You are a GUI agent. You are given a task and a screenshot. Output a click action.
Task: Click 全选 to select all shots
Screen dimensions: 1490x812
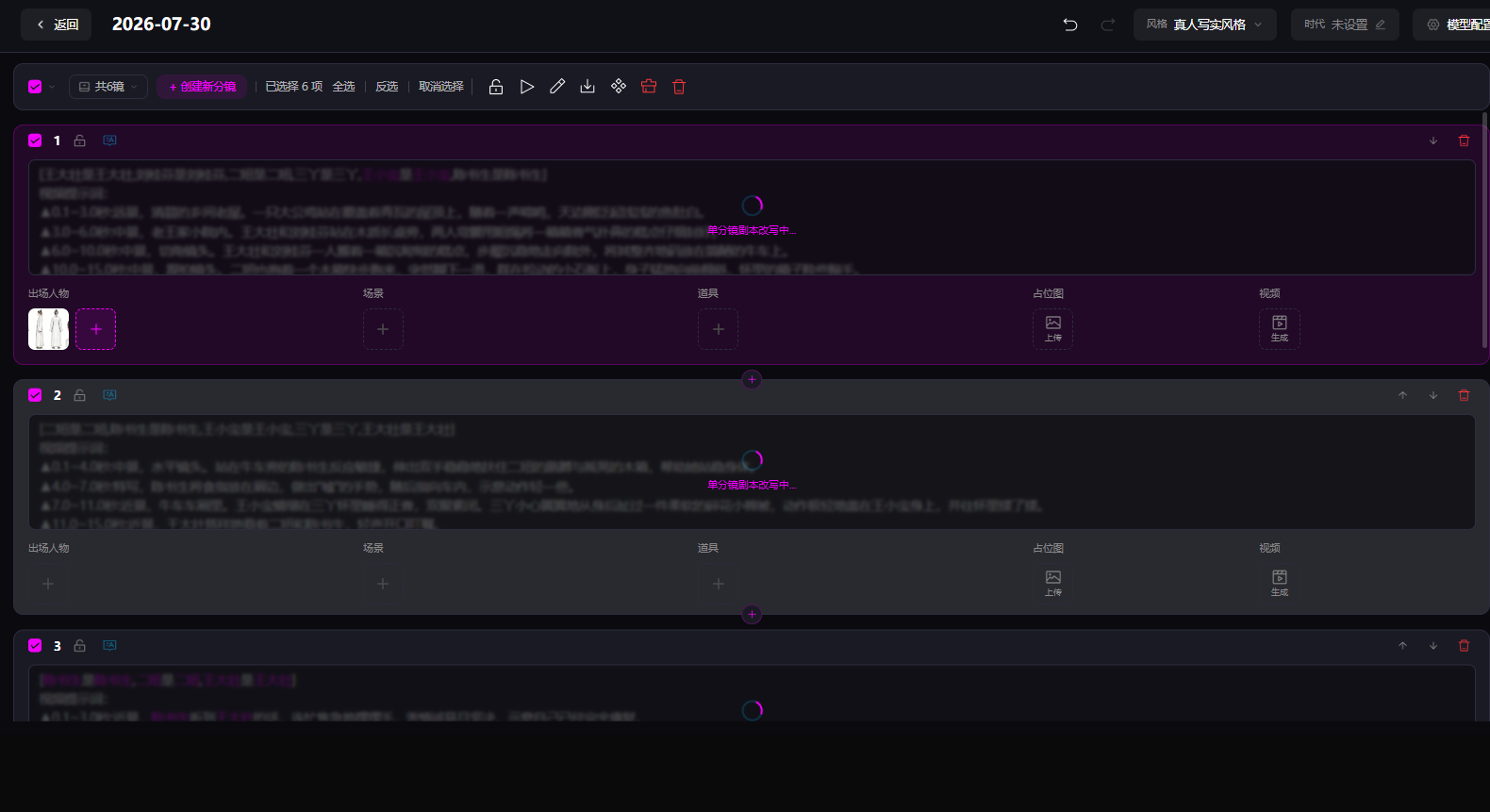pyautogui.click(x=343, y=87)
